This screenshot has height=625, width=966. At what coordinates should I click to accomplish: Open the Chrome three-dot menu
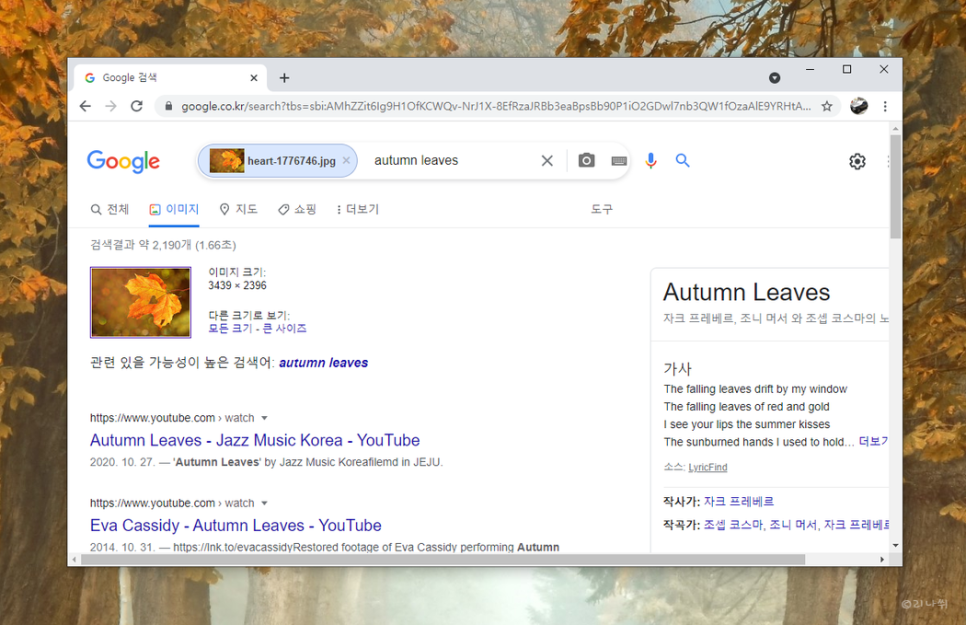(x=885, y=106)
